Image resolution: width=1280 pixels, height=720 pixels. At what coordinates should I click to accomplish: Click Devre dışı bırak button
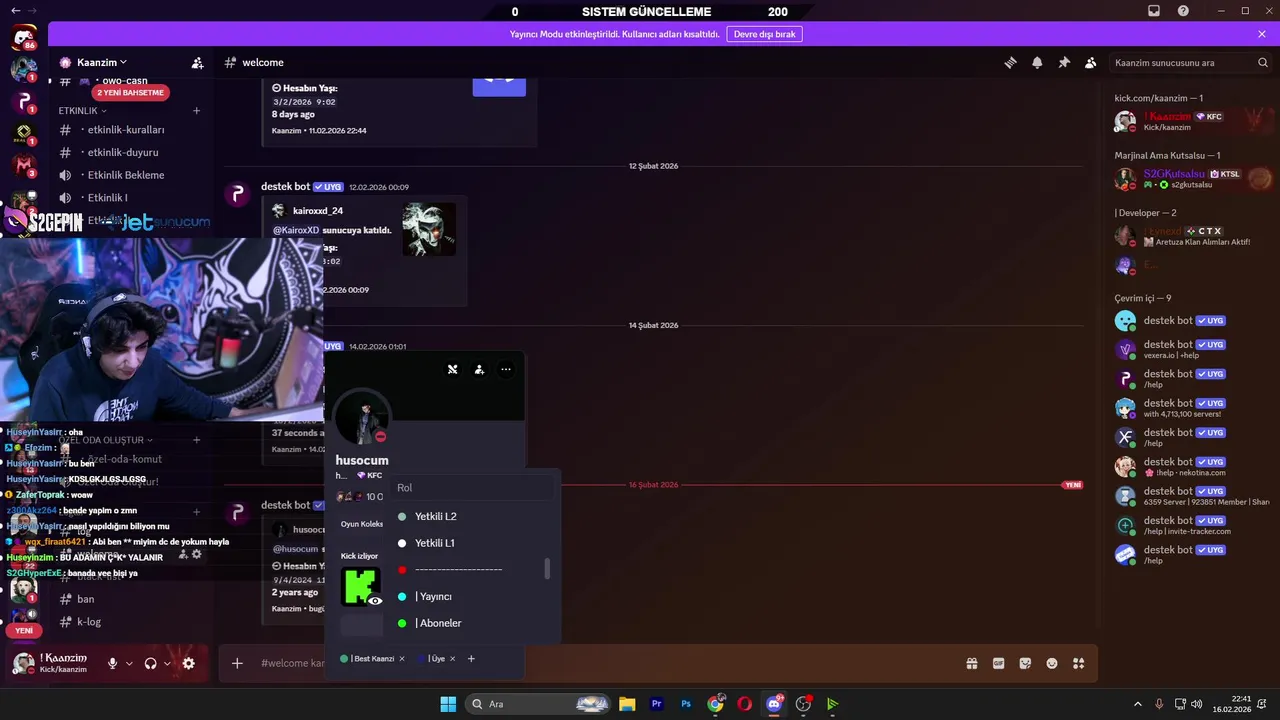pyautogui.click(x=764, y=34)
